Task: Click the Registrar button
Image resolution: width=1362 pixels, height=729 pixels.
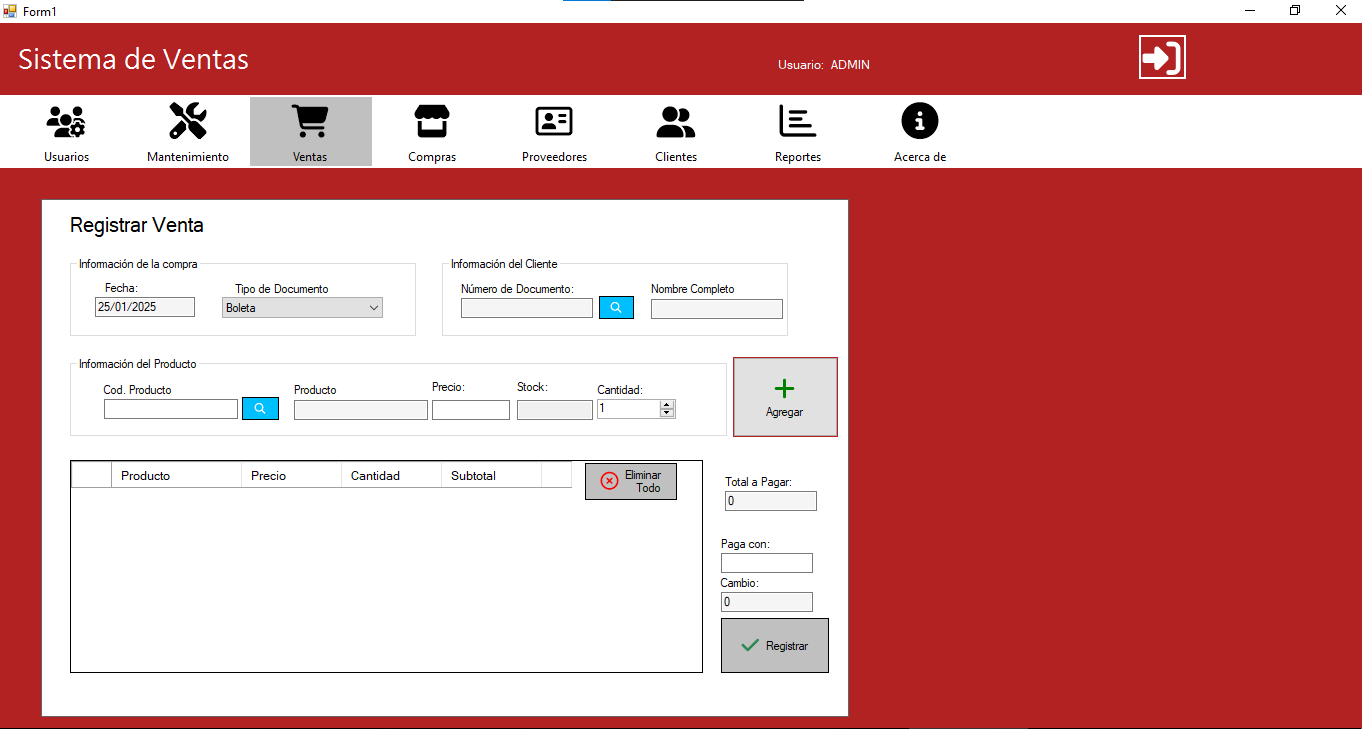Action: tap(775, 646)
